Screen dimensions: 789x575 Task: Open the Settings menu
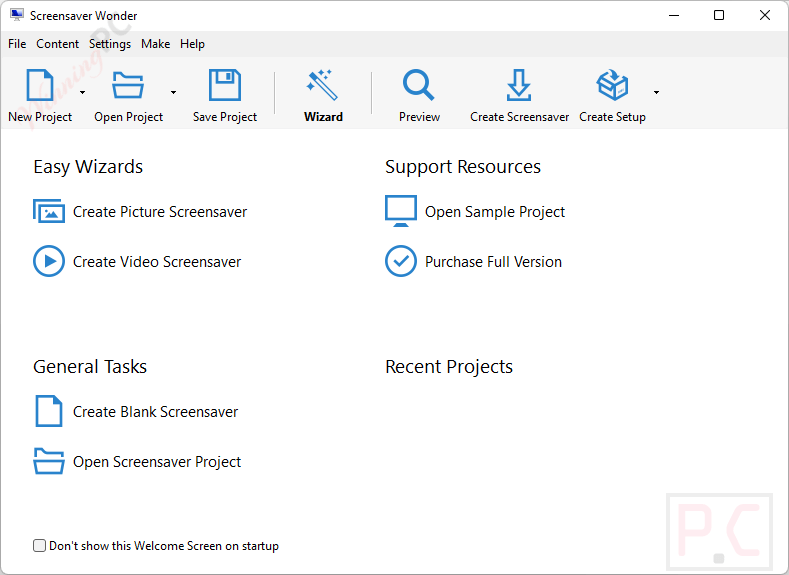click(110, 44)
